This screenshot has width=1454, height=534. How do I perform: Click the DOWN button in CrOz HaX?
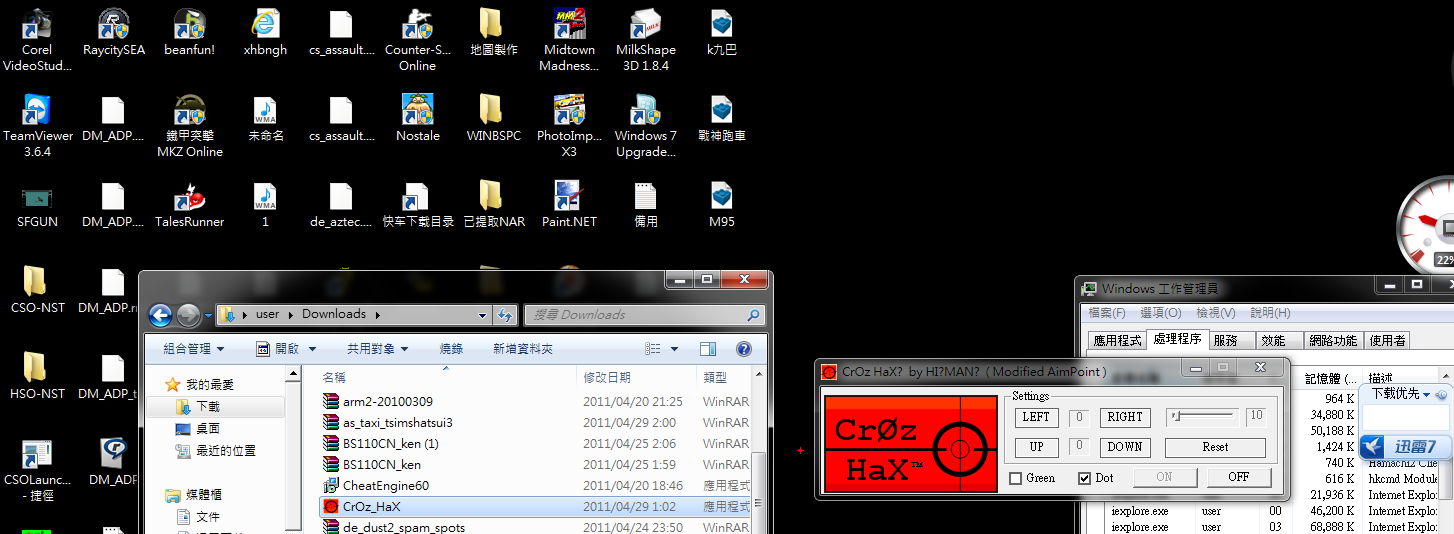click(x=1125, y=447)
